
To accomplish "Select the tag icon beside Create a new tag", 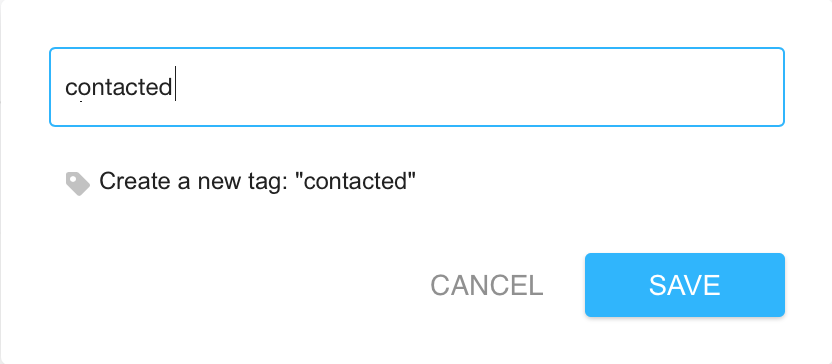I will pos(78,184).
